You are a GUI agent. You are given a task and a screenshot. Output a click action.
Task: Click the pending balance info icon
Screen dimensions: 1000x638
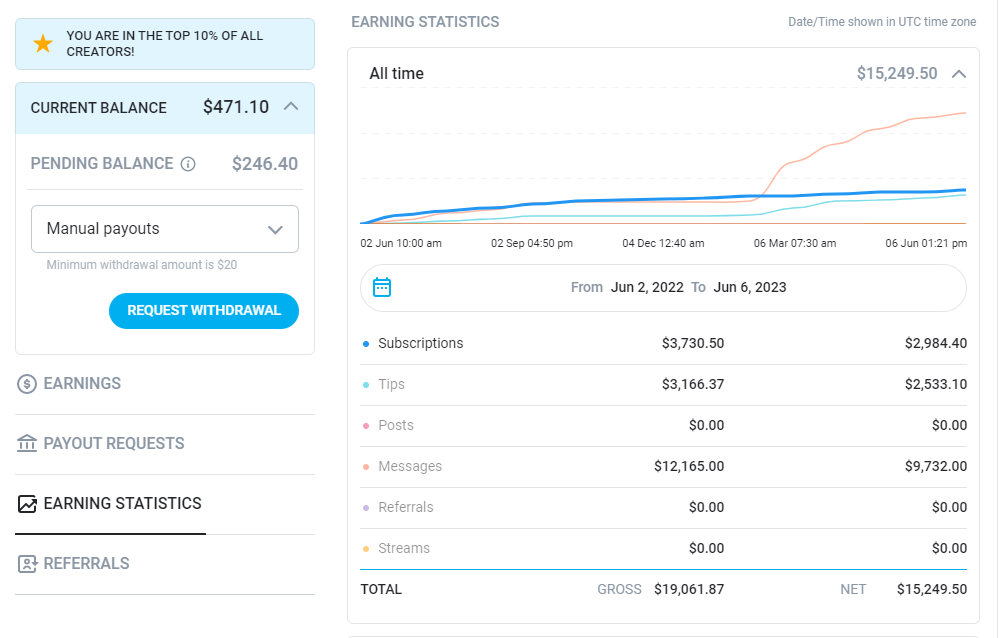coord(188,165)
